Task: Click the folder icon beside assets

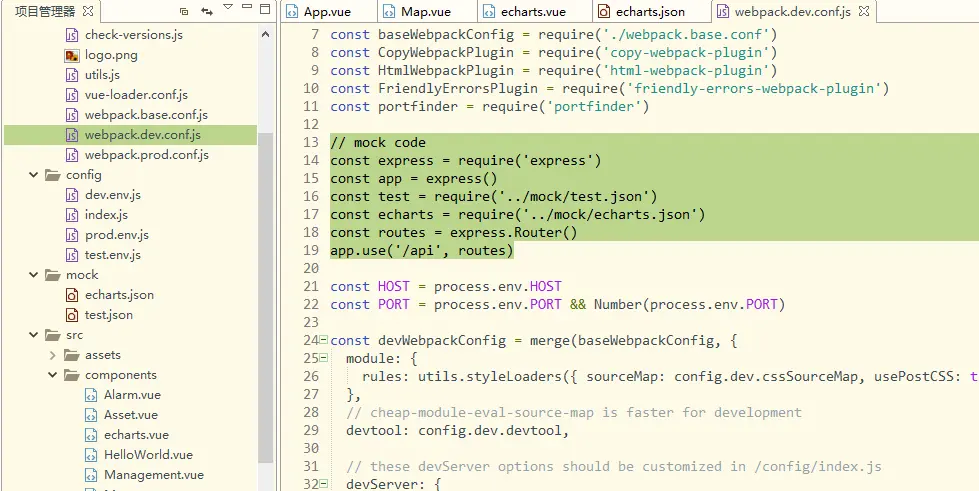Action: click(x=72, y=355)
